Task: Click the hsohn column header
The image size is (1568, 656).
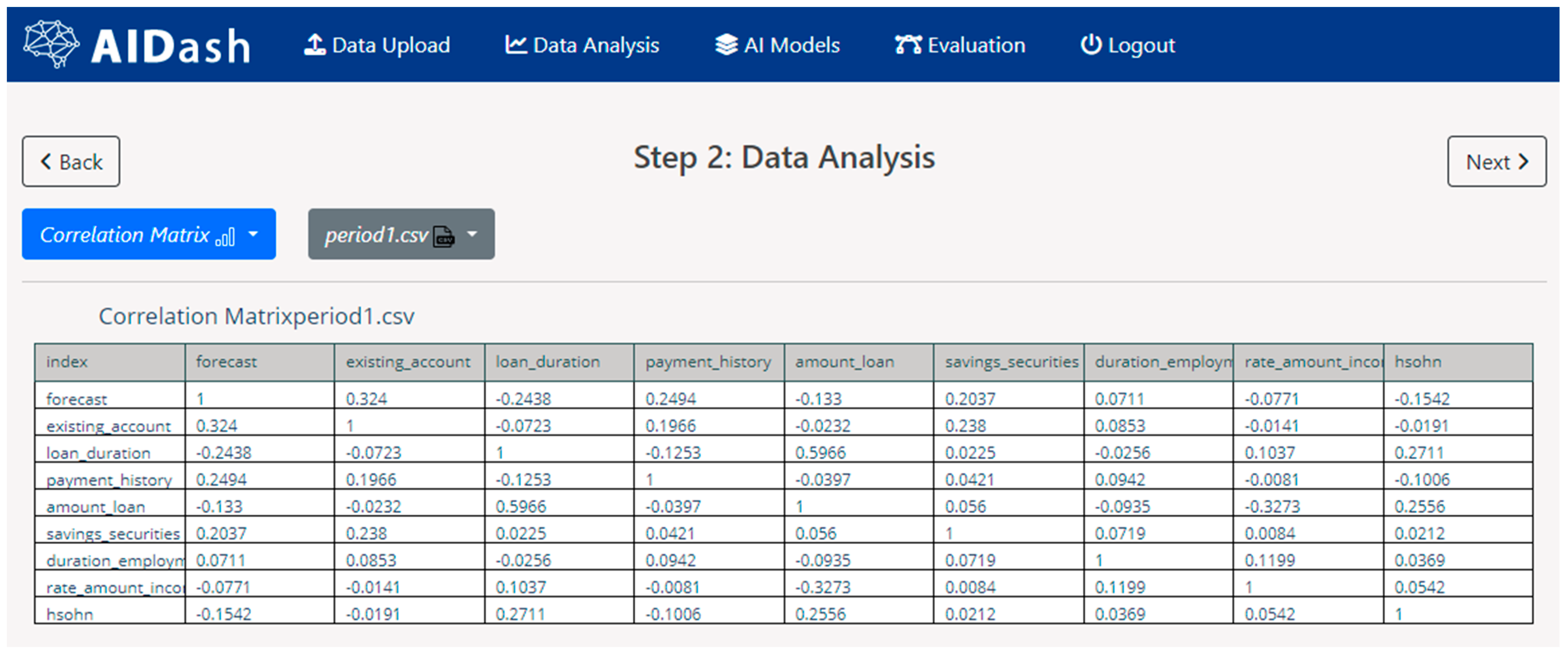Action: (1417, 362)
